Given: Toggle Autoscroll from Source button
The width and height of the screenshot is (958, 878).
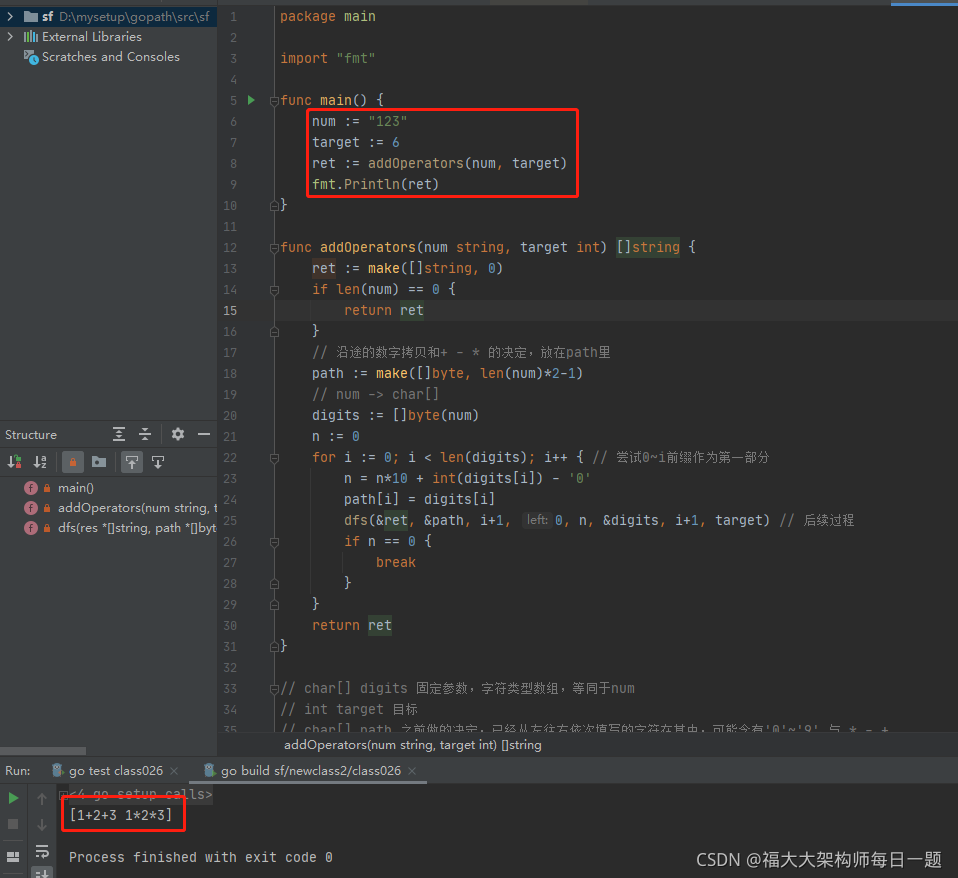Looking at the screenshot, I should tap(158, 462).
